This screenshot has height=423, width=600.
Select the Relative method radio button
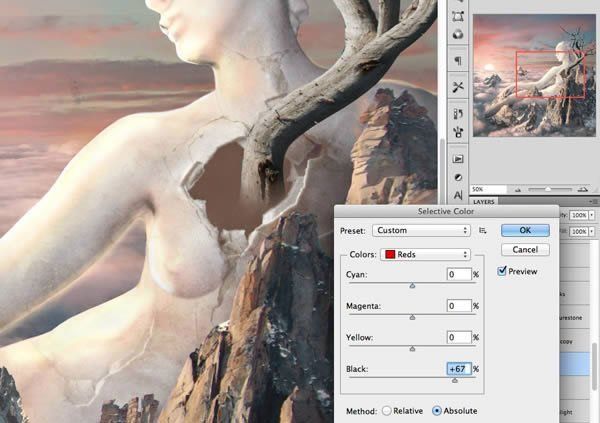pos(387,411)
